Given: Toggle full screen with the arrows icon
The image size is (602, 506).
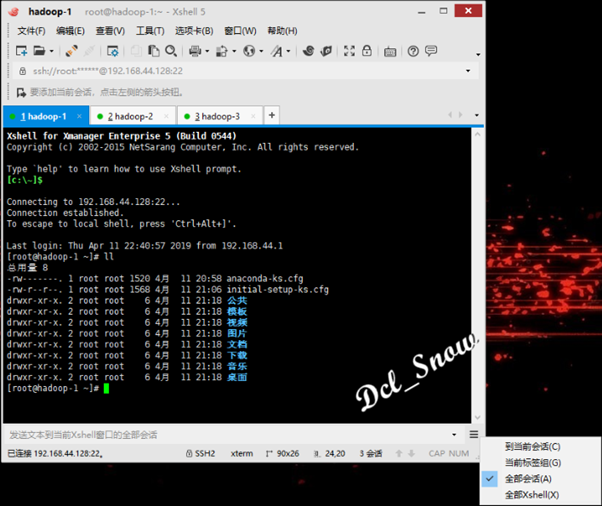Looking at the screenshot, I should click(x=349, y=51).
